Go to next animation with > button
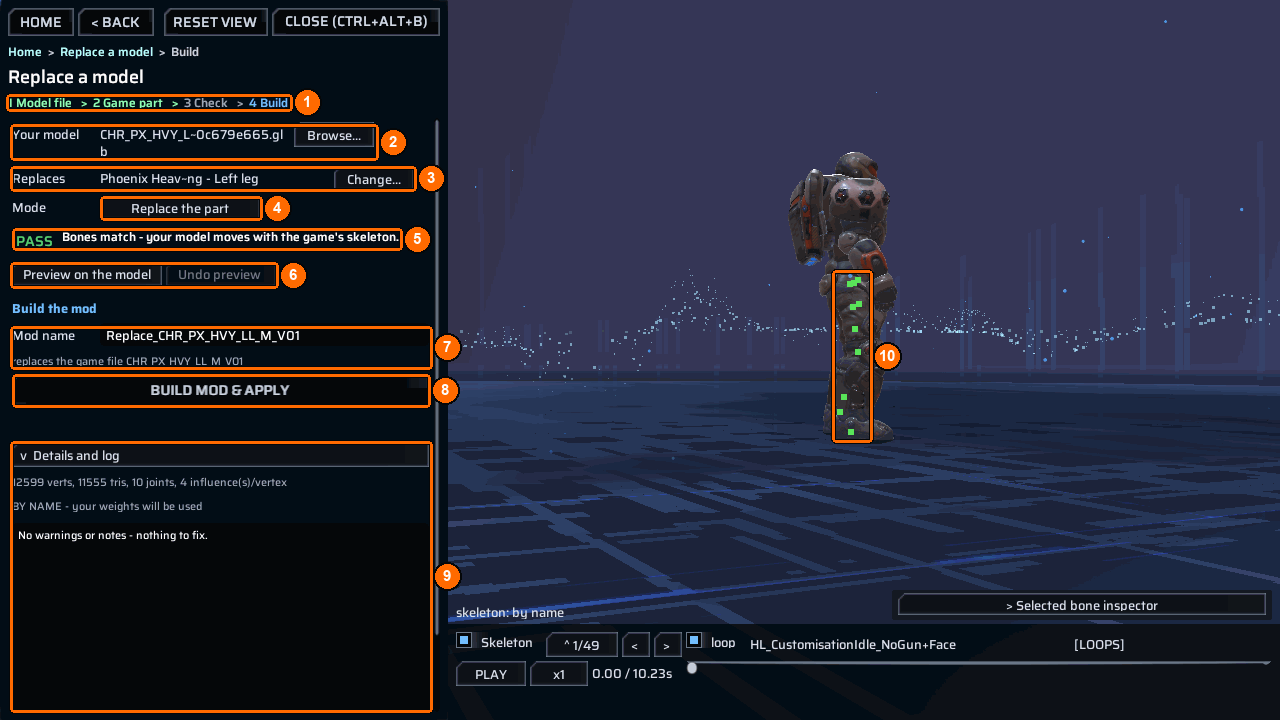This screenshot has width=1280, height=720. pyautogui.click(x=668, y=645)
